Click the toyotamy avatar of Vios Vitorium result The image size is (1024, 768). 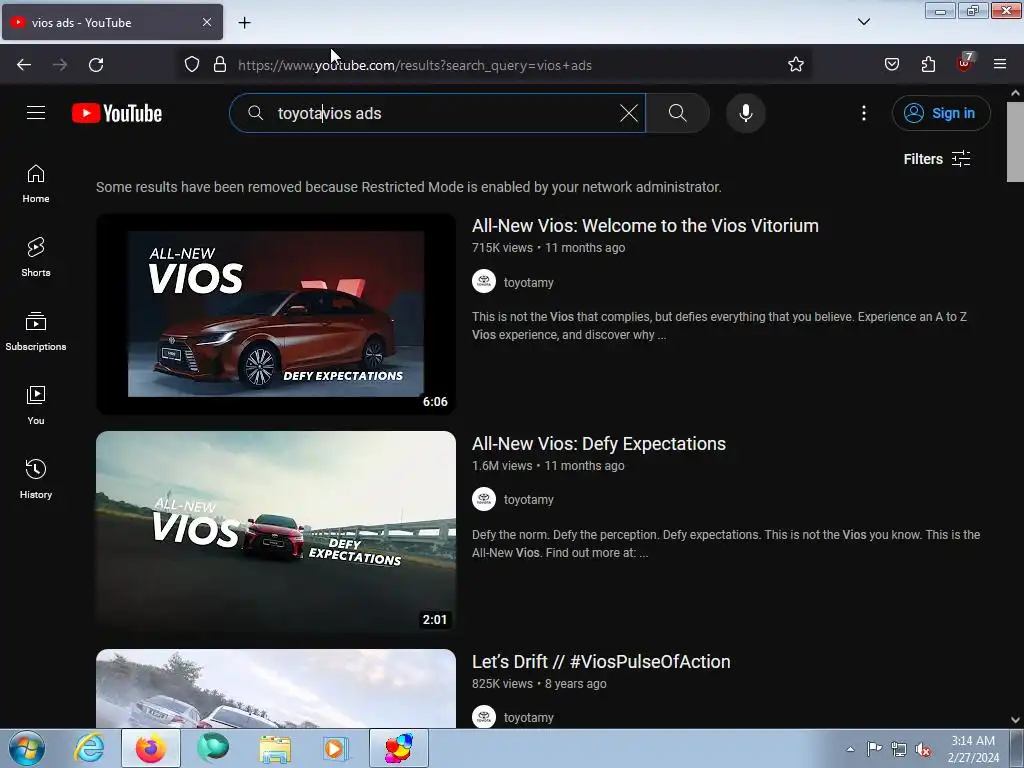484,281
